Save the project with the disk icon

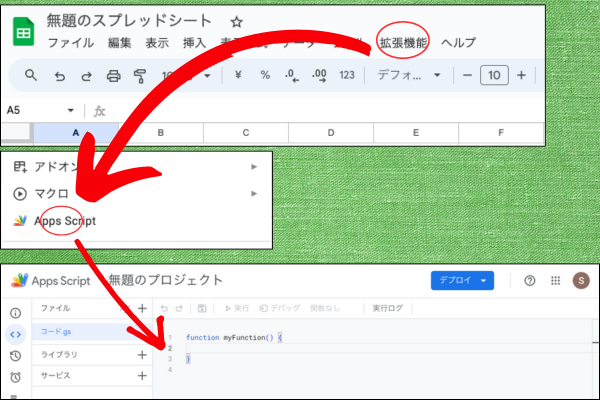click(x=202, y=309)
